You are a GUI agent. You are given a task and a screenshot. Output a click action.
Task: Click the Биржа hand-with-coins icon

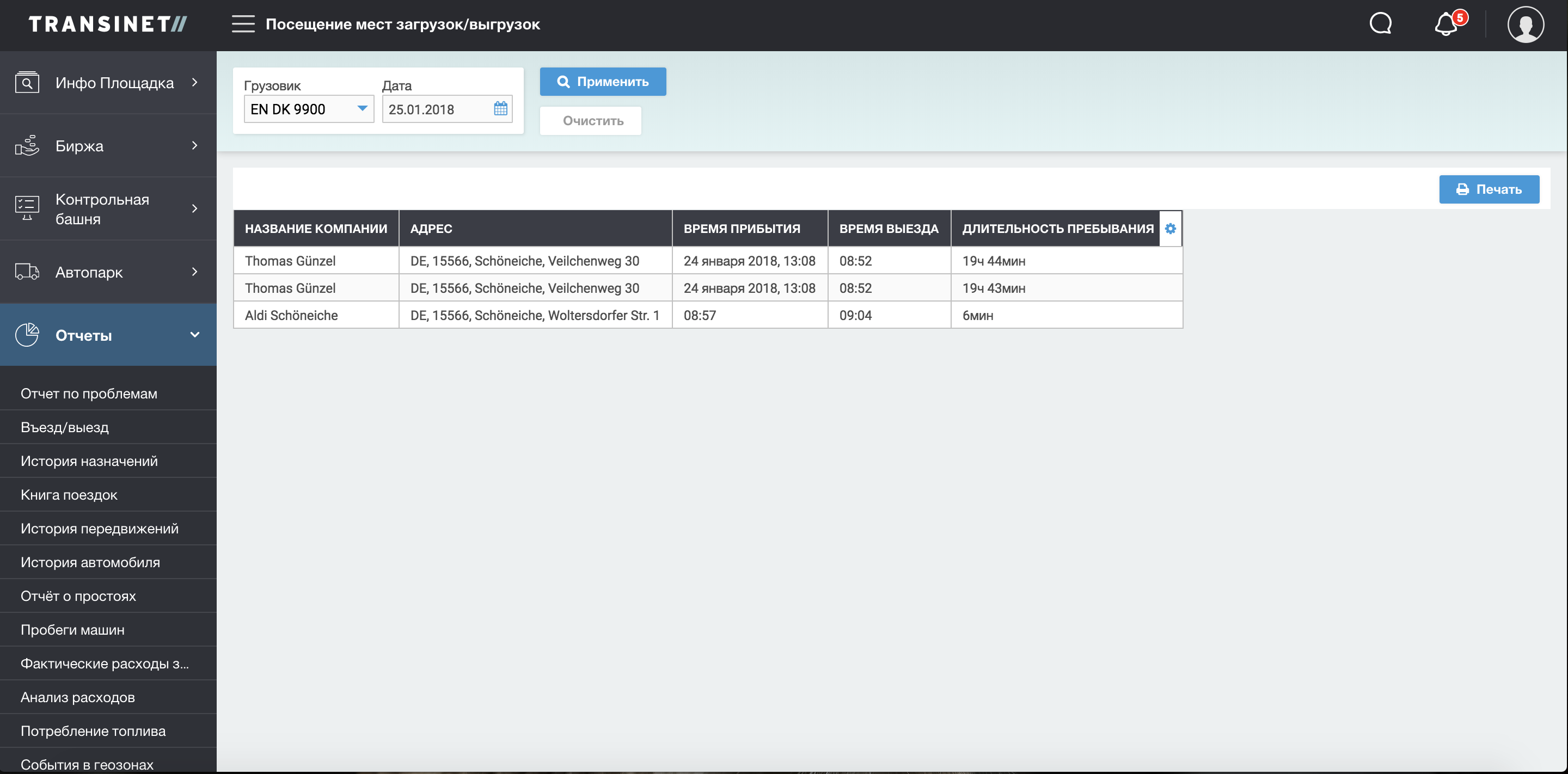click(27, 146)
